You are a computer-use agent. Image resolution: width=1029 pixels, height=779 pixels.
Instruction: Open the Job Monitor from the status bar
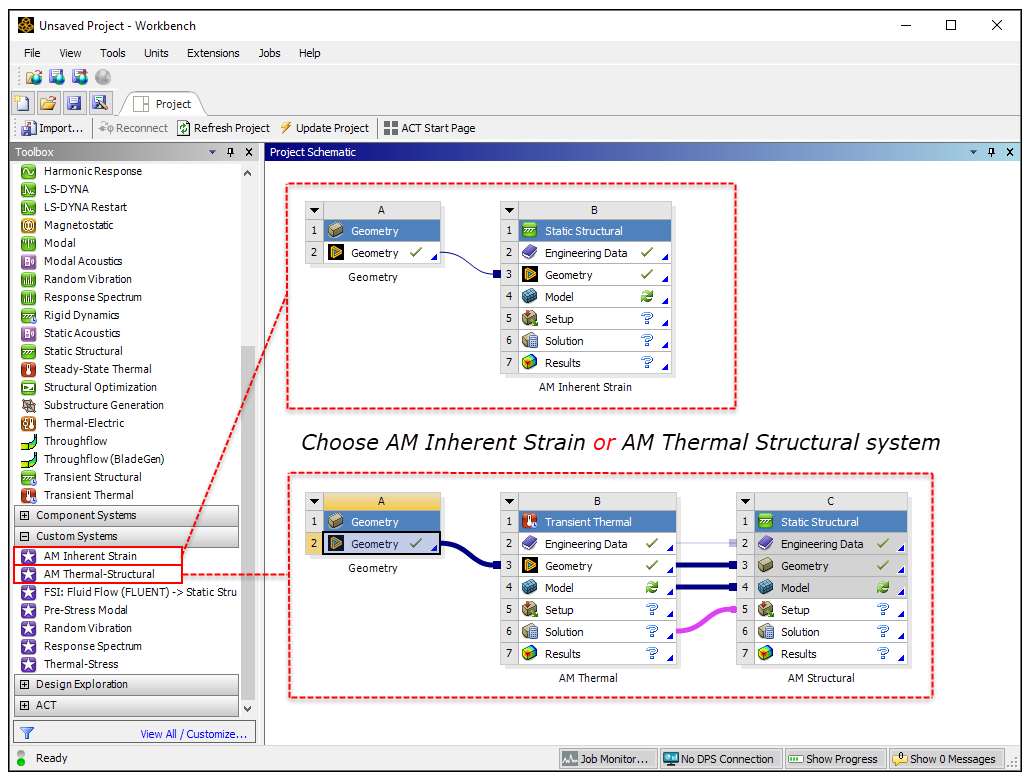coord(607,758)
